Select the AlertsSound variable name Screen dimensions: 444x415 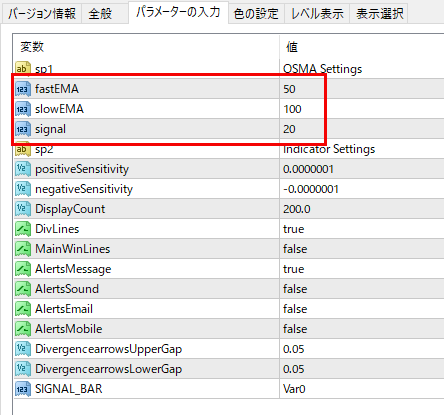(67, 289)
